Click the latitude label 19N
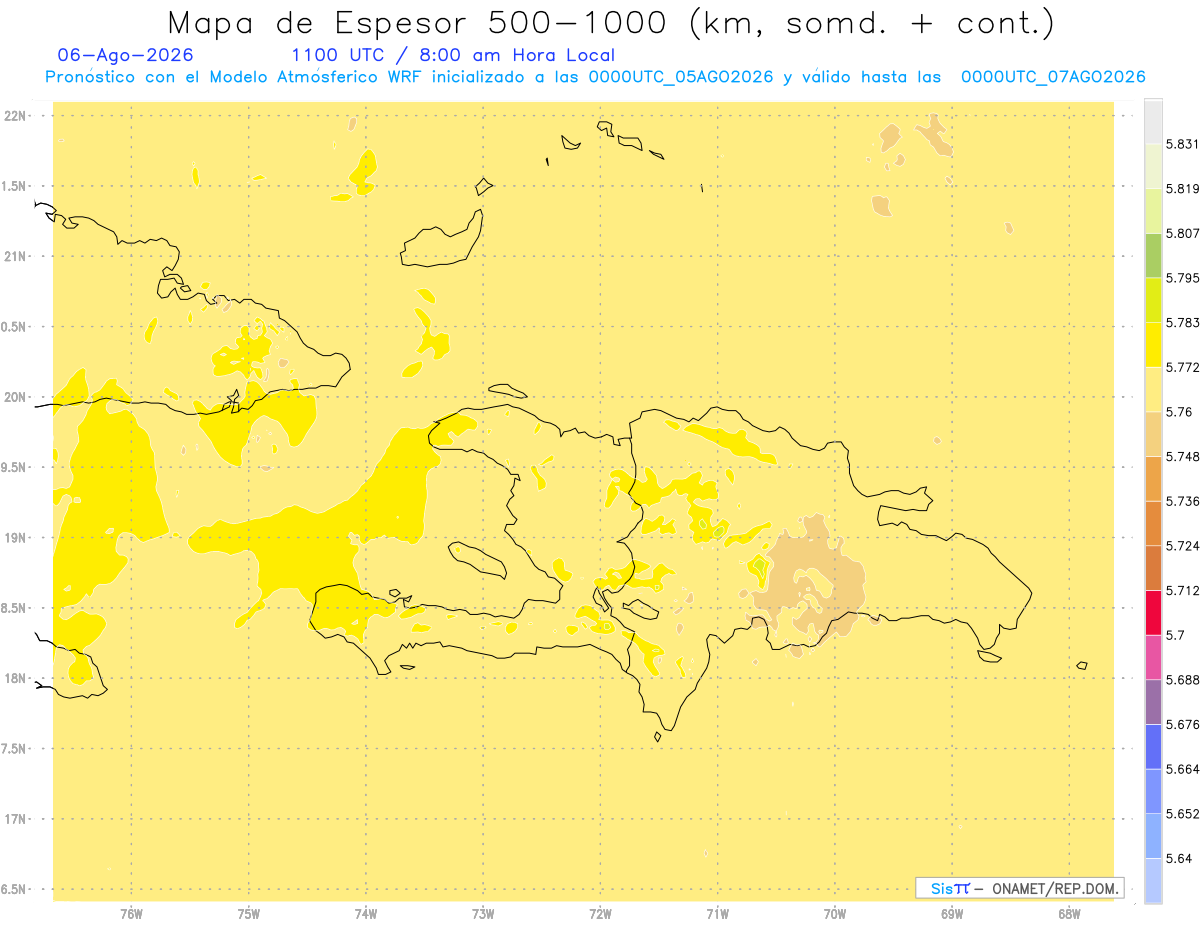This screenshot has height=927, width=1200. [x=15, y=538]
